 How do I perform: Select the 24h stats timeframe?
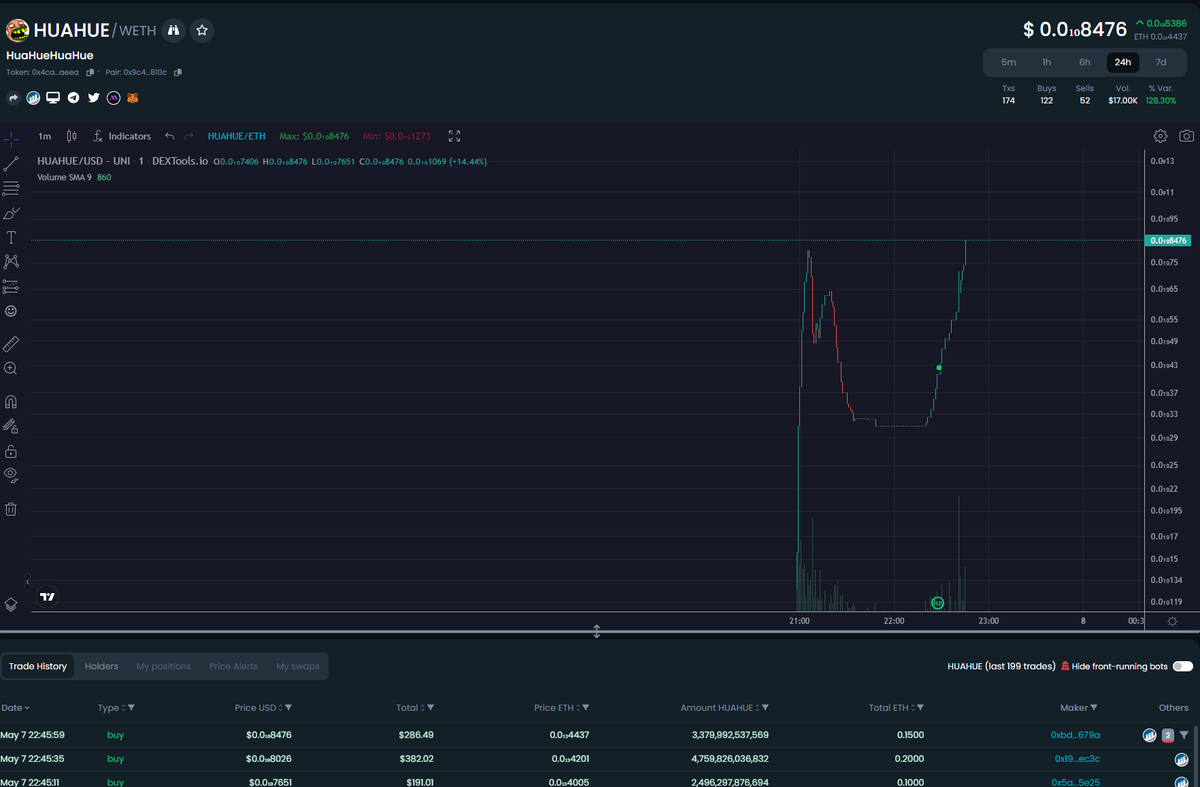1123,62
